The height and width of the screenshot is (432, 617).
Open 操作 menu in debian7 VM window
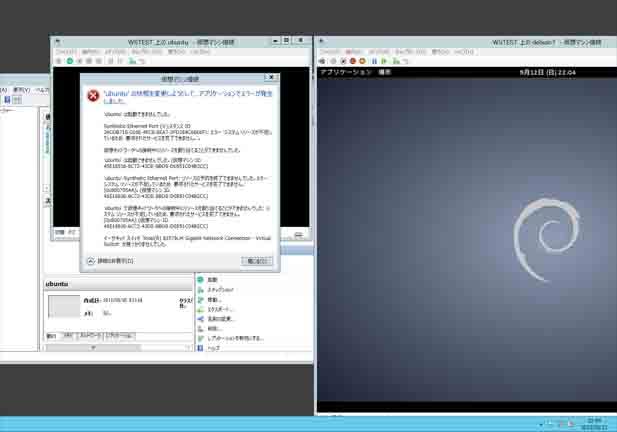(x=354, y=52)
